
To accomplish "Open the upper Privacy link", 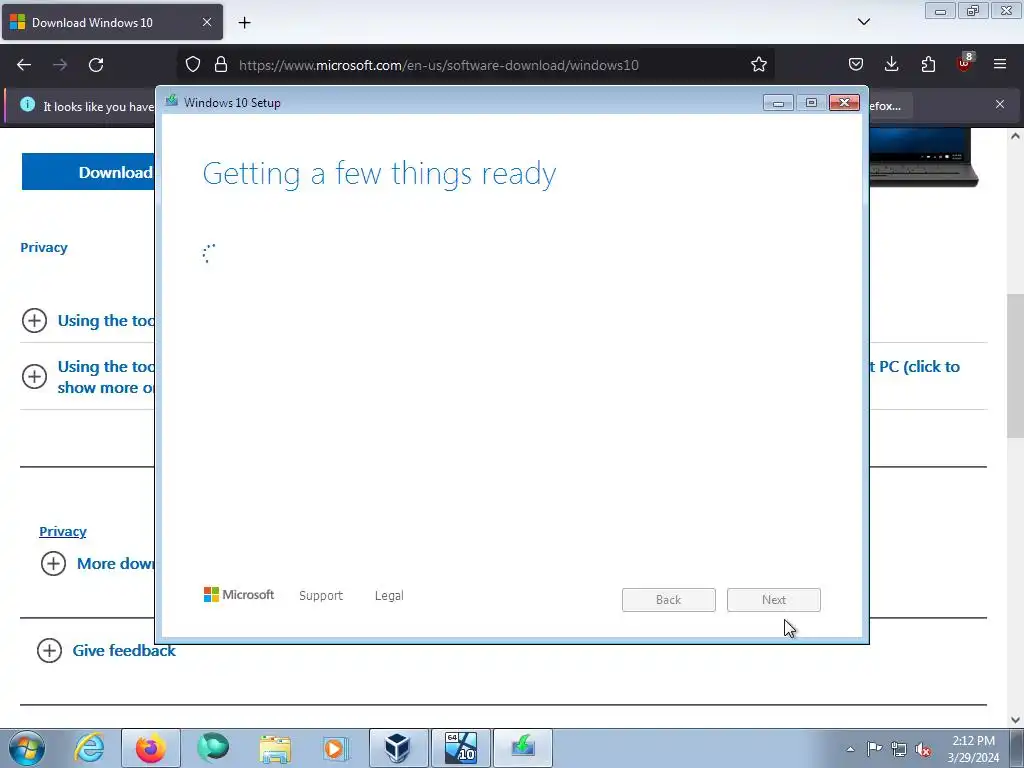I will point(44,248).
